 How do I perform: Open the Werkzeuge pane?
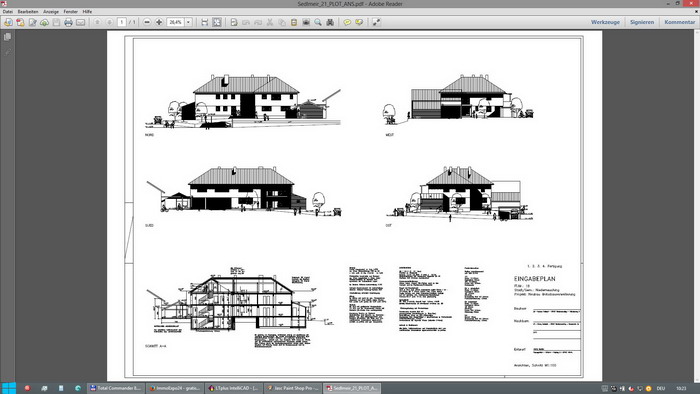pyautogui.click(x=605, y=22)
